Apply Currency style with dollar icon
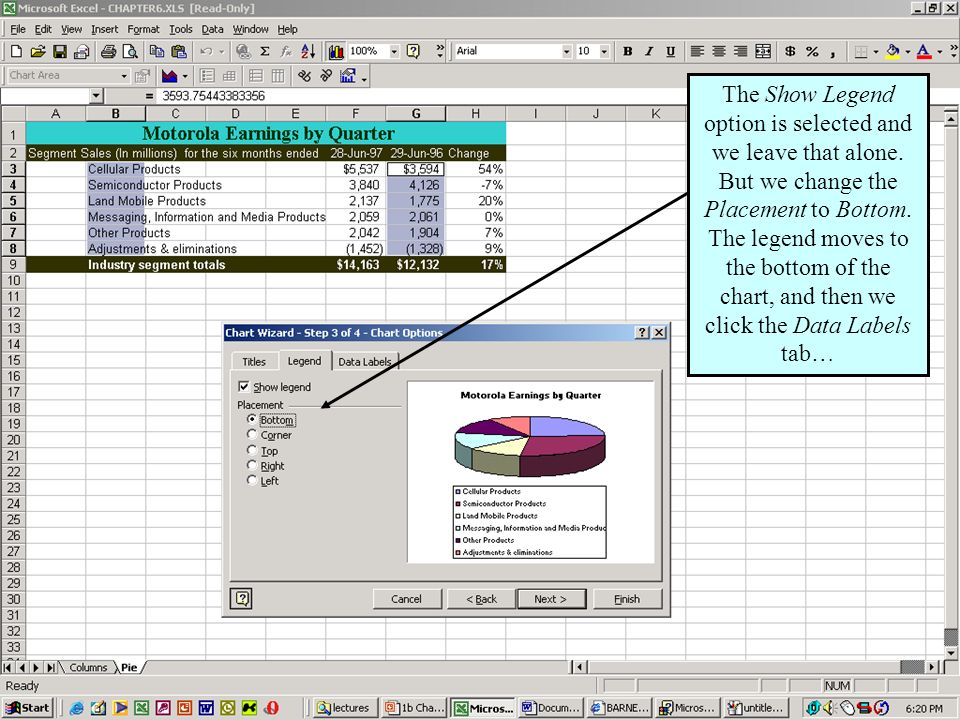960x720 pixels. tap(790, 52)
